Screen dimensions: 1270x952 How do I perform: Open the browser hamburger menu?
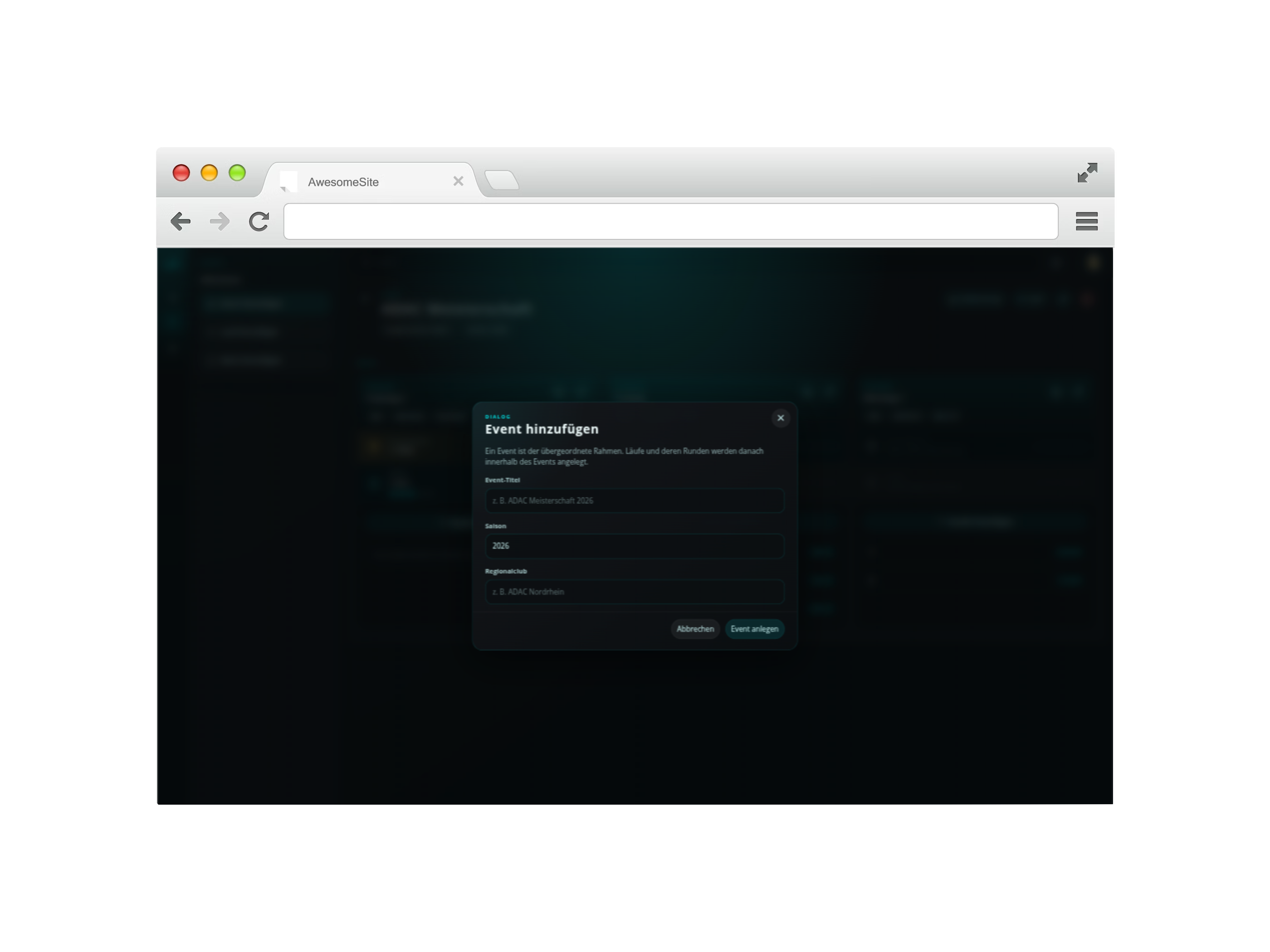click(1086, 222)
